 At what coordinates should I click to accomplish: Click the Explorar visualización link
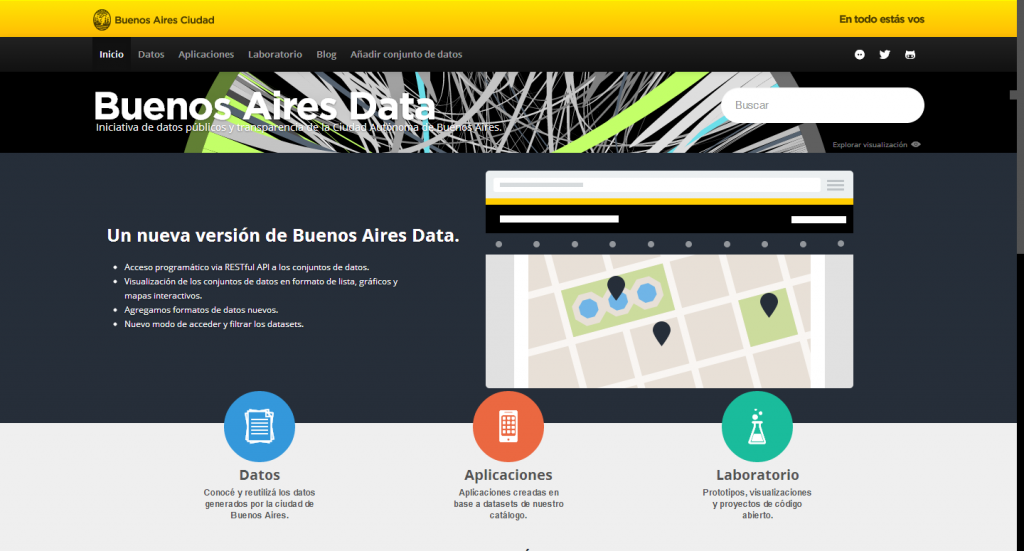[870, 145]
